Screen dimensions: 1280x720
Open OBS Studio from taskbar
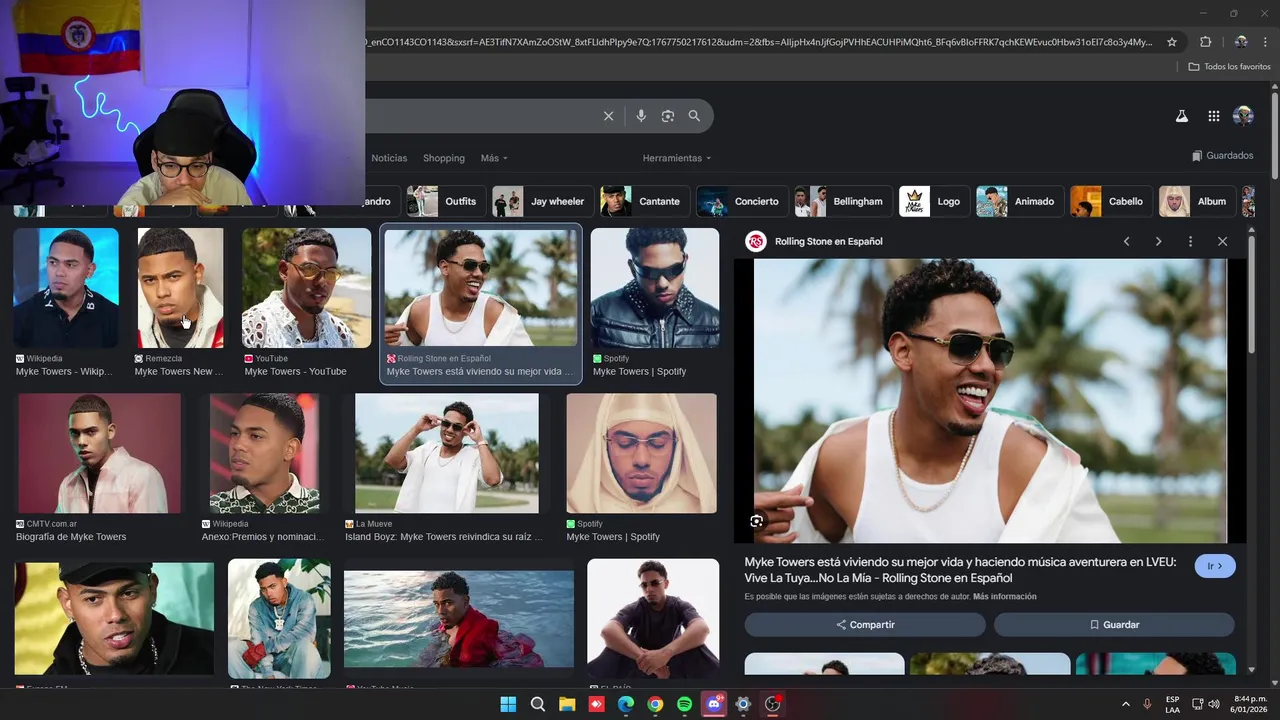pyautogui.click(x=772, y=704)
